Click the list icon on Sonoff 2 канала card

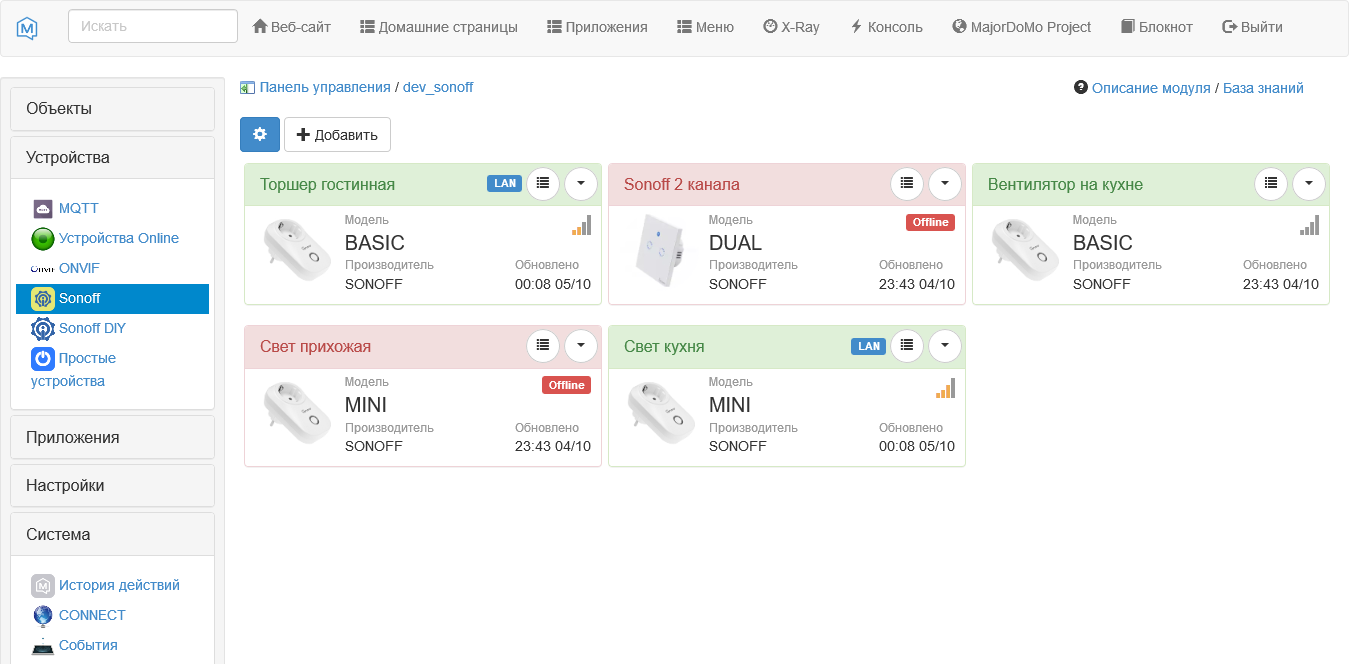point(907,183)
